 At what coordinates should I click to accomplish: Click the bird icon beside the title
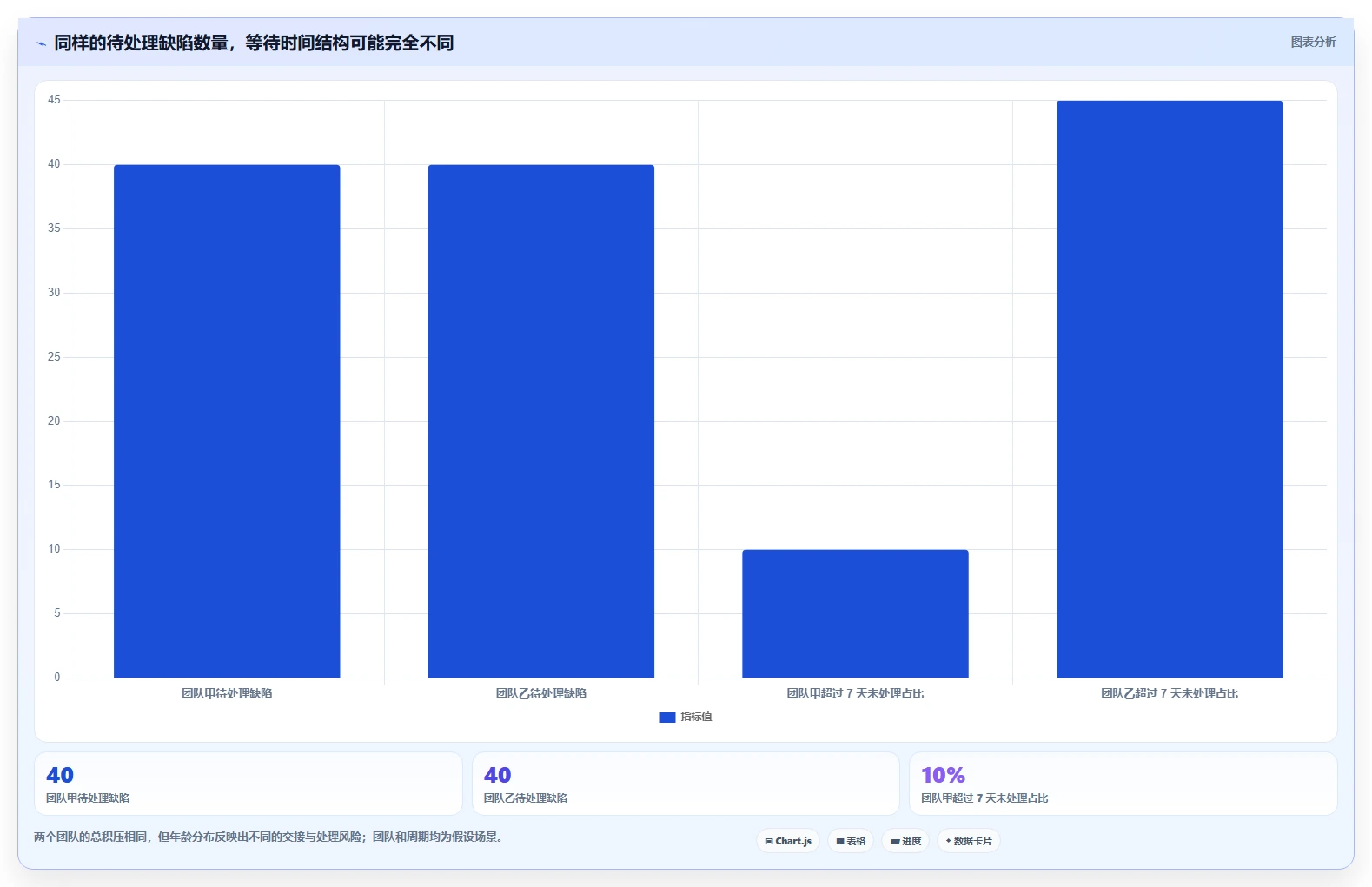click(41, 43)
